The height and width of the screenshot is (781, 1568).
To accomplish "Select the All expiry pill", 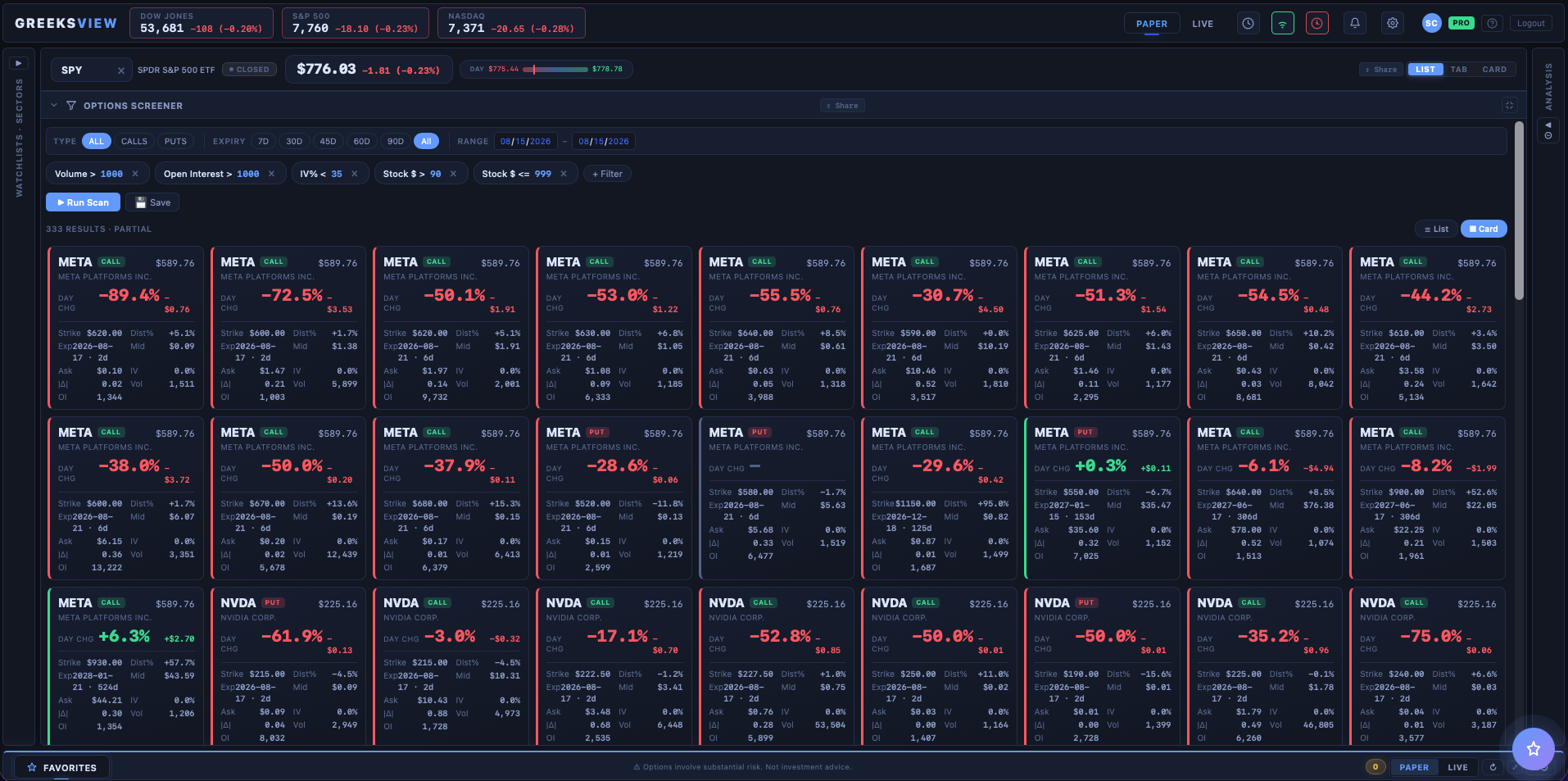I will tap(426, 141).
